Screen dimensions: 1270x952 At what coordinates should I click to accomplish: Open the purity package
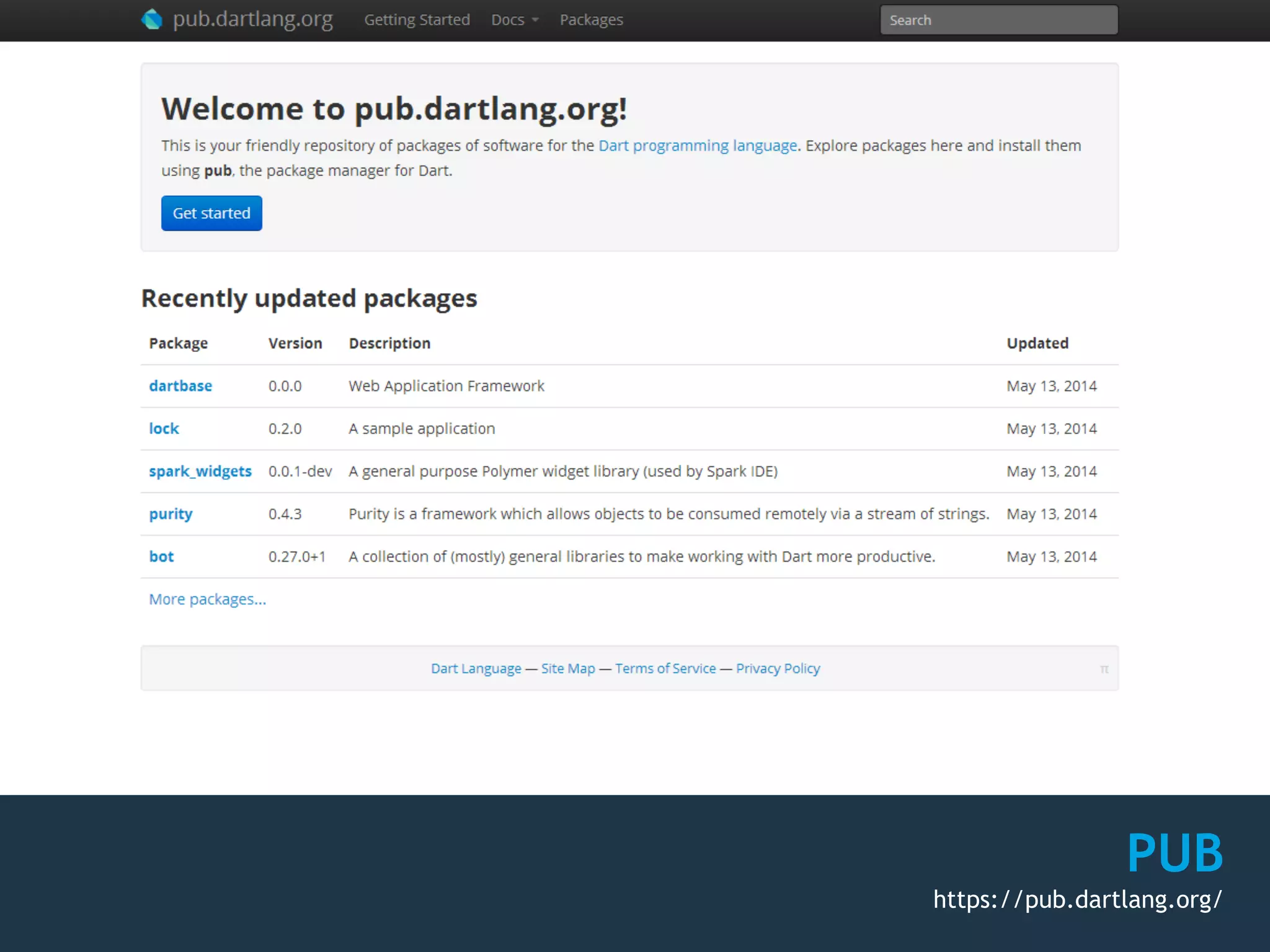[x=171, y=514]
